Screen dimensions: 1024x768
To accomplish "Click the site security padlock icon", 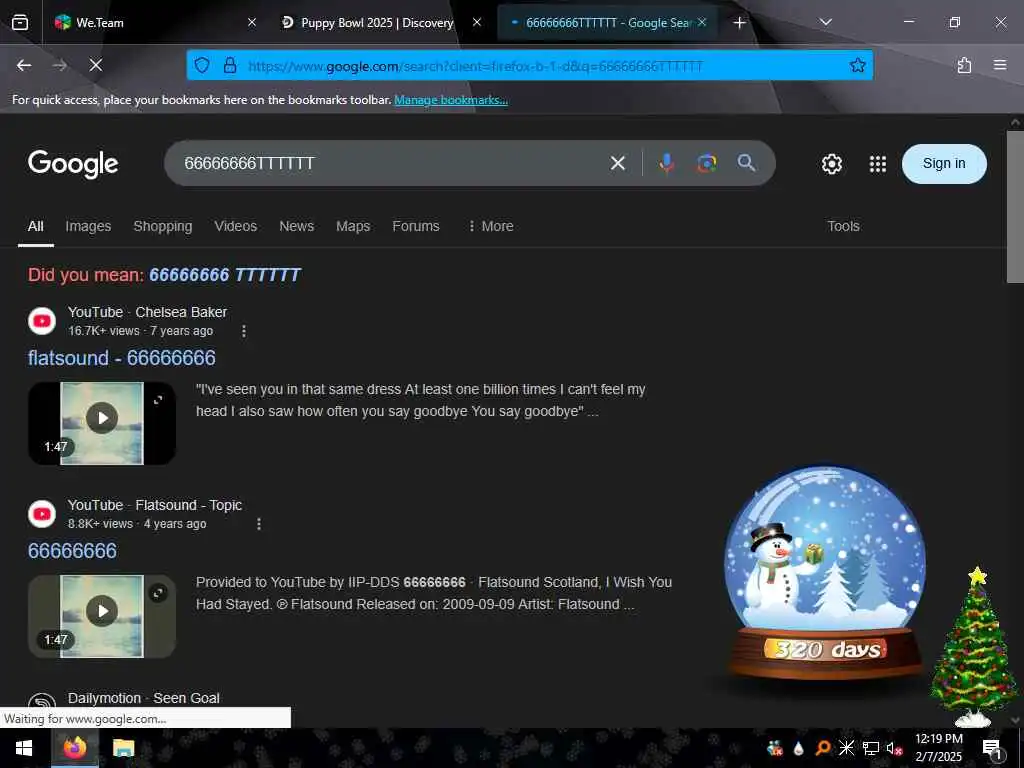I will click(230, 65).
